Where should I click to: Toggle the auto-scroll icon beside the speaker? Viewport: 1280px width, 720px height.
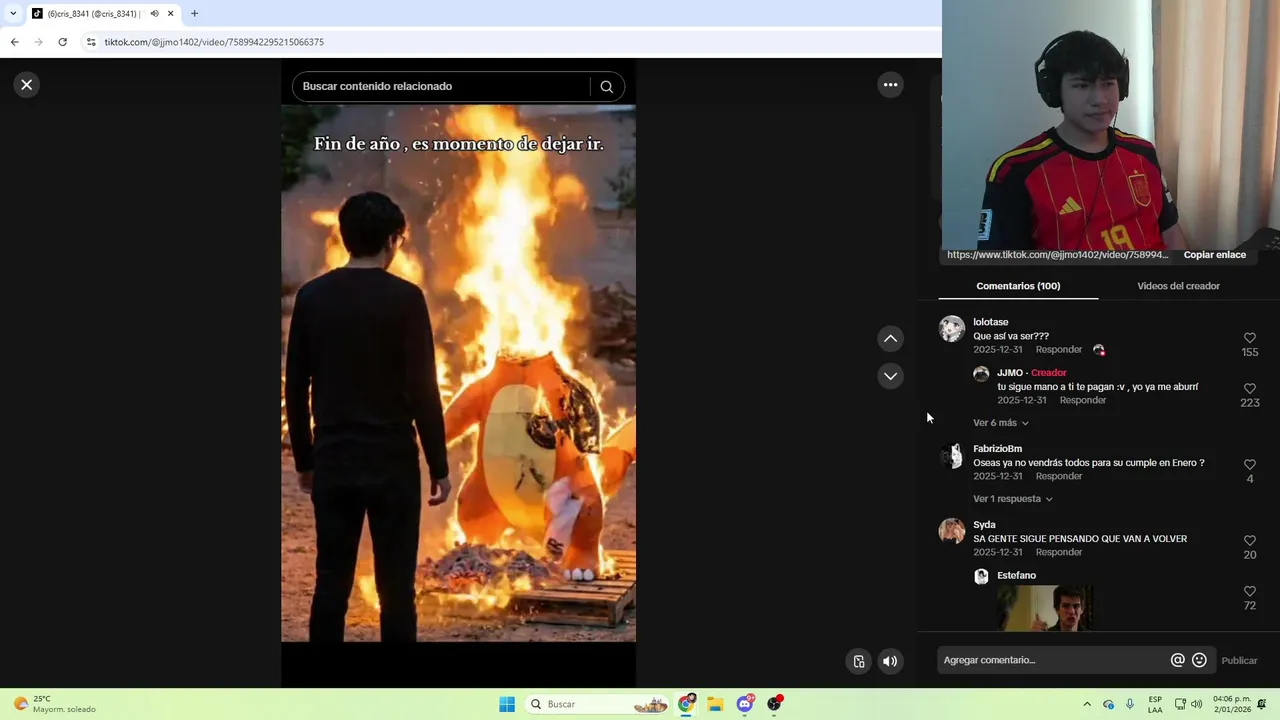(x=859, y=661)
